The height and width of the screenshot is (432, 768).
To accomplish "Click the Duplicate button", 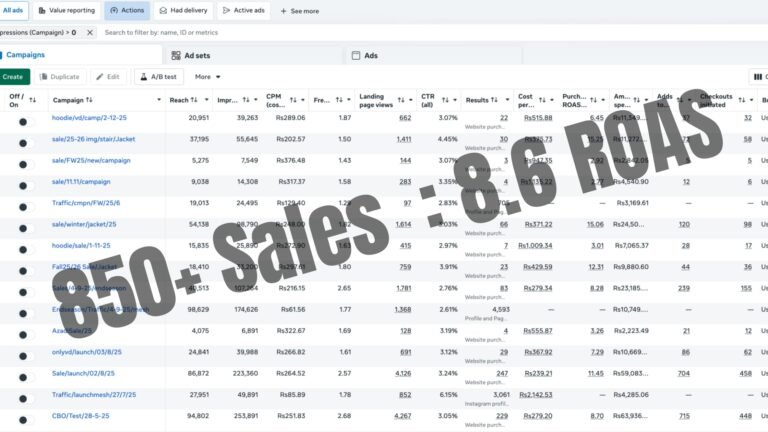I will [60, 77].
